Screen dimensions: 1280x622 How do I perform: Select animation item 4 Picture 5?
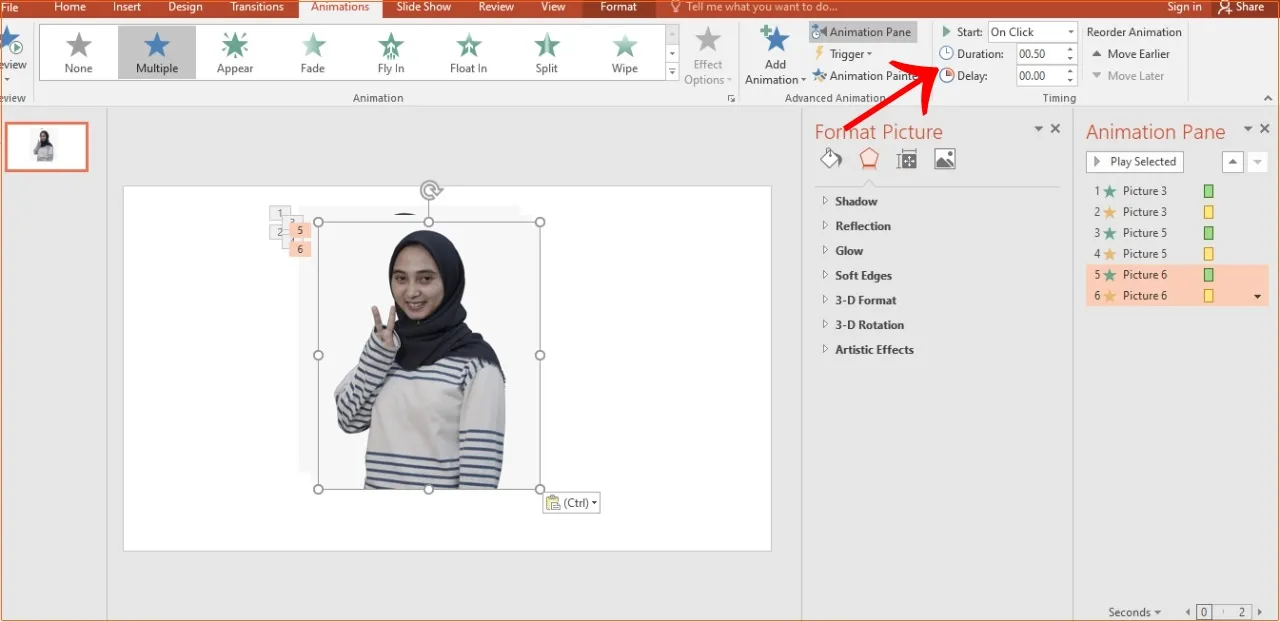point(1177,254)
